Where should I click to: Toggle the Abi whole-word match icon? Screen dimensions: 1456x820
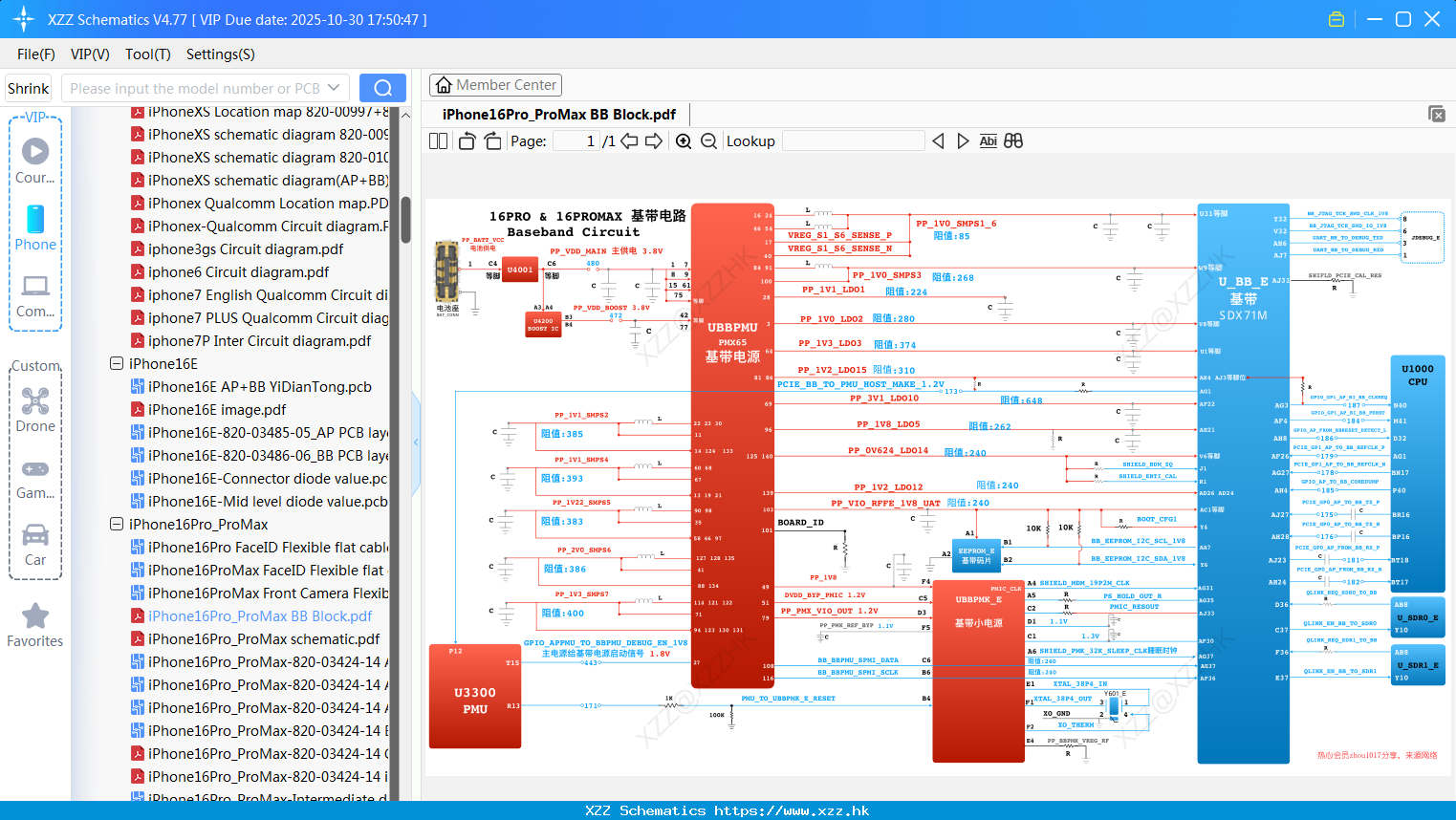pos(989,141)
